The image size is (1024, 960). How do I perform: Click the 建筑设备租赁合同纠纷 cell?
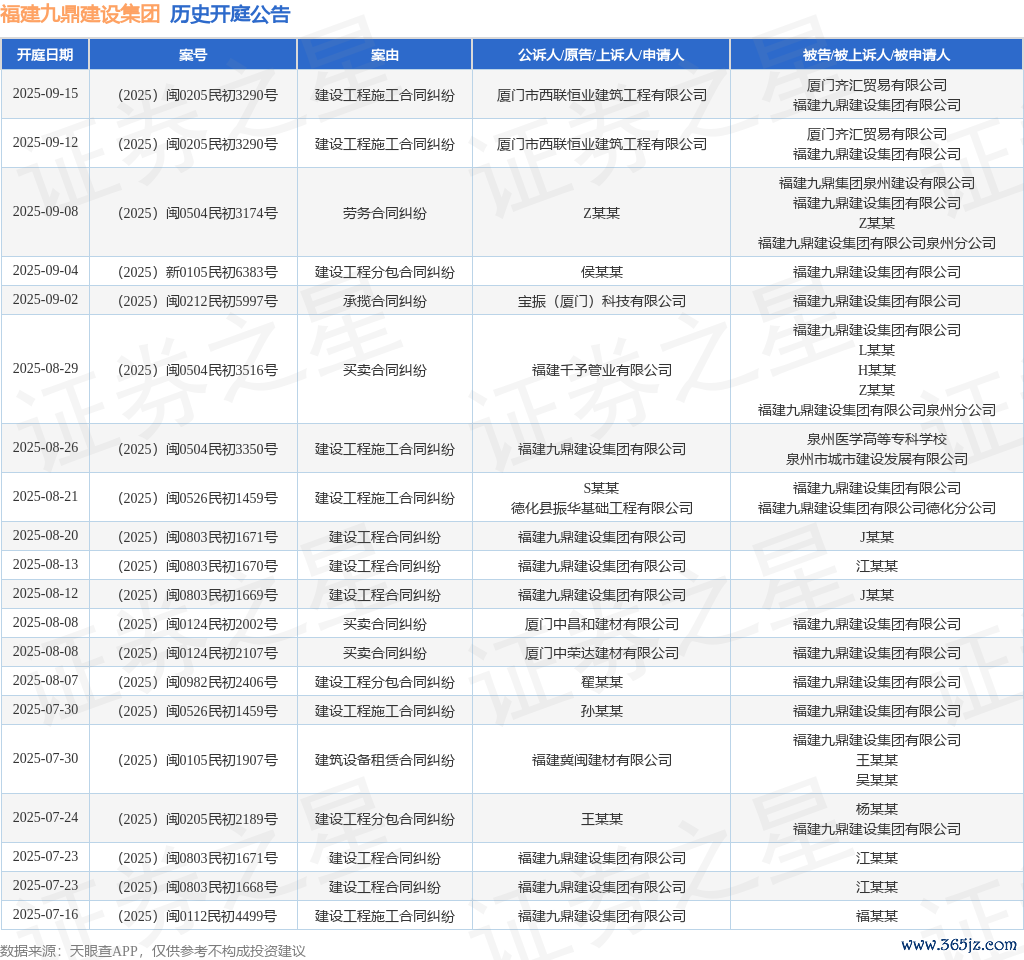pos(385,760)
